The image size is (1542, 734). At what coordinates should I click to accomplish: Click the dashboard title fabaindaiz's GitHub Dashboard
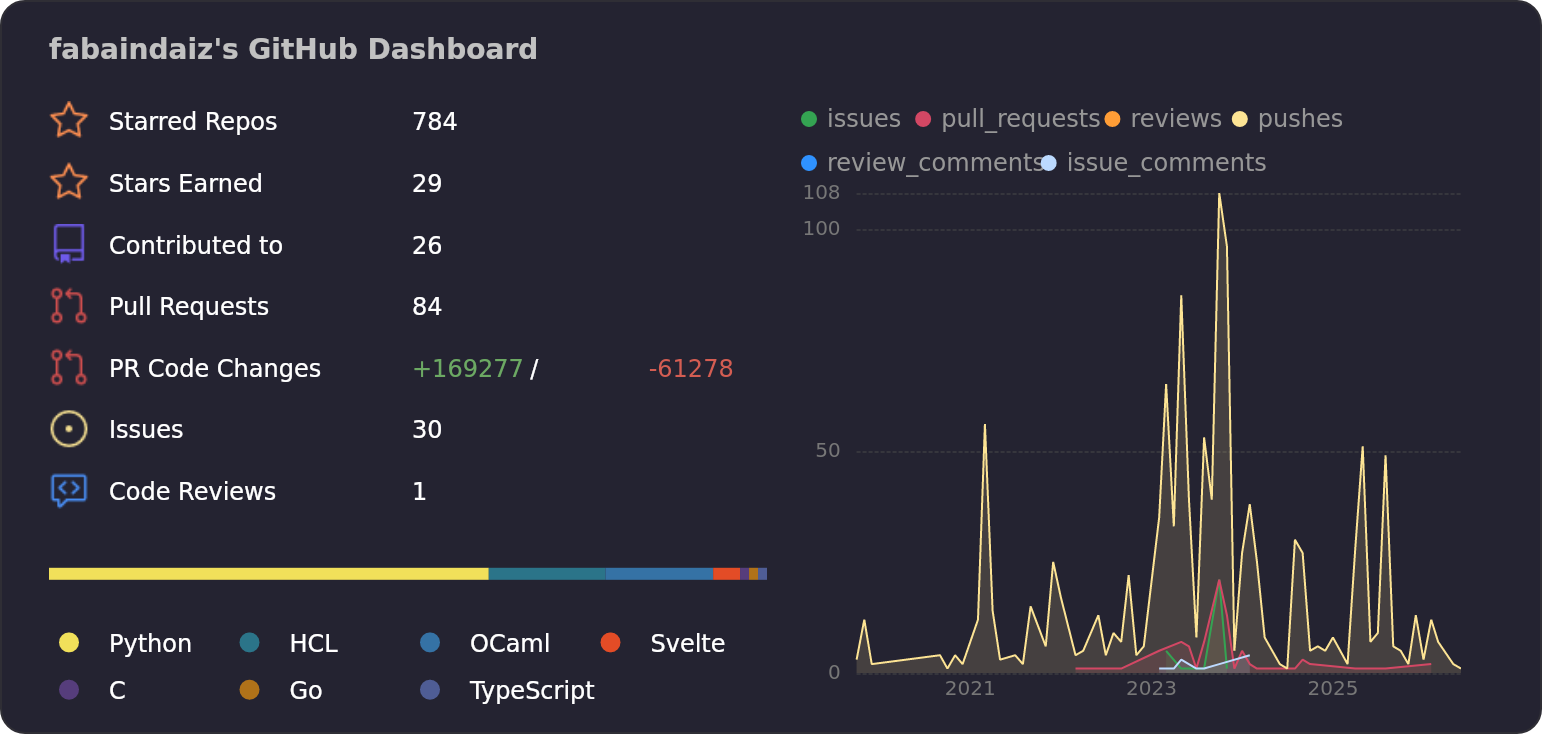[x=293, y=49]
